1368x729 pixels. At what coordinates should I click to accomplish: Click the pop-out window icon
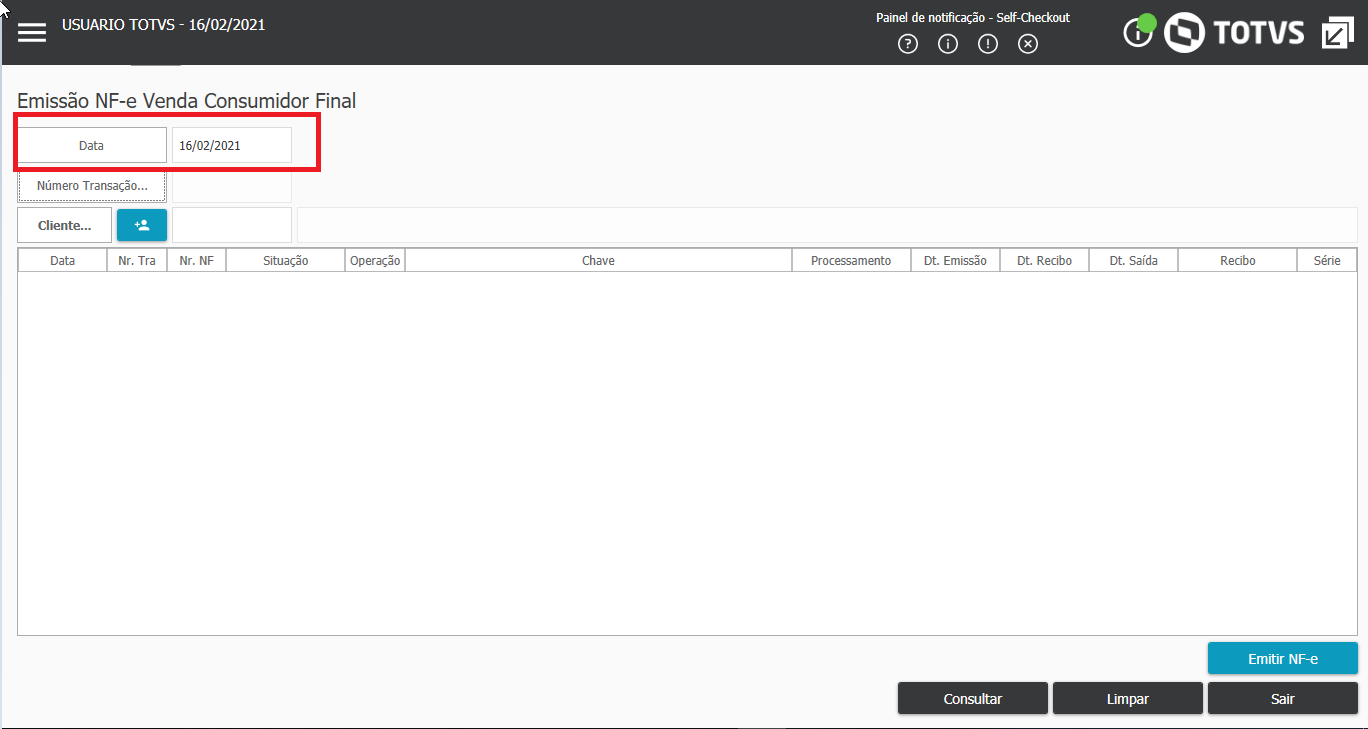1337,33
